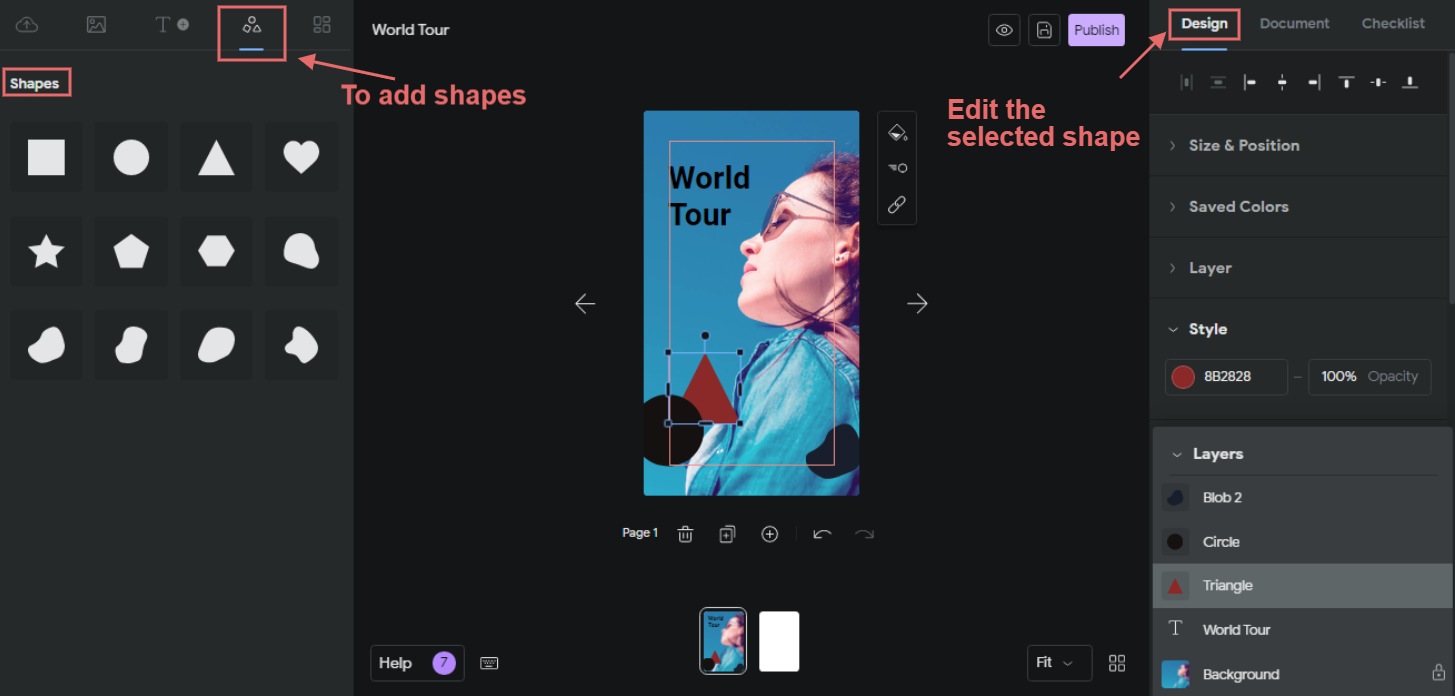Open the animation options for the triangle
This screenshot has width=1455, height=696.
896,167
